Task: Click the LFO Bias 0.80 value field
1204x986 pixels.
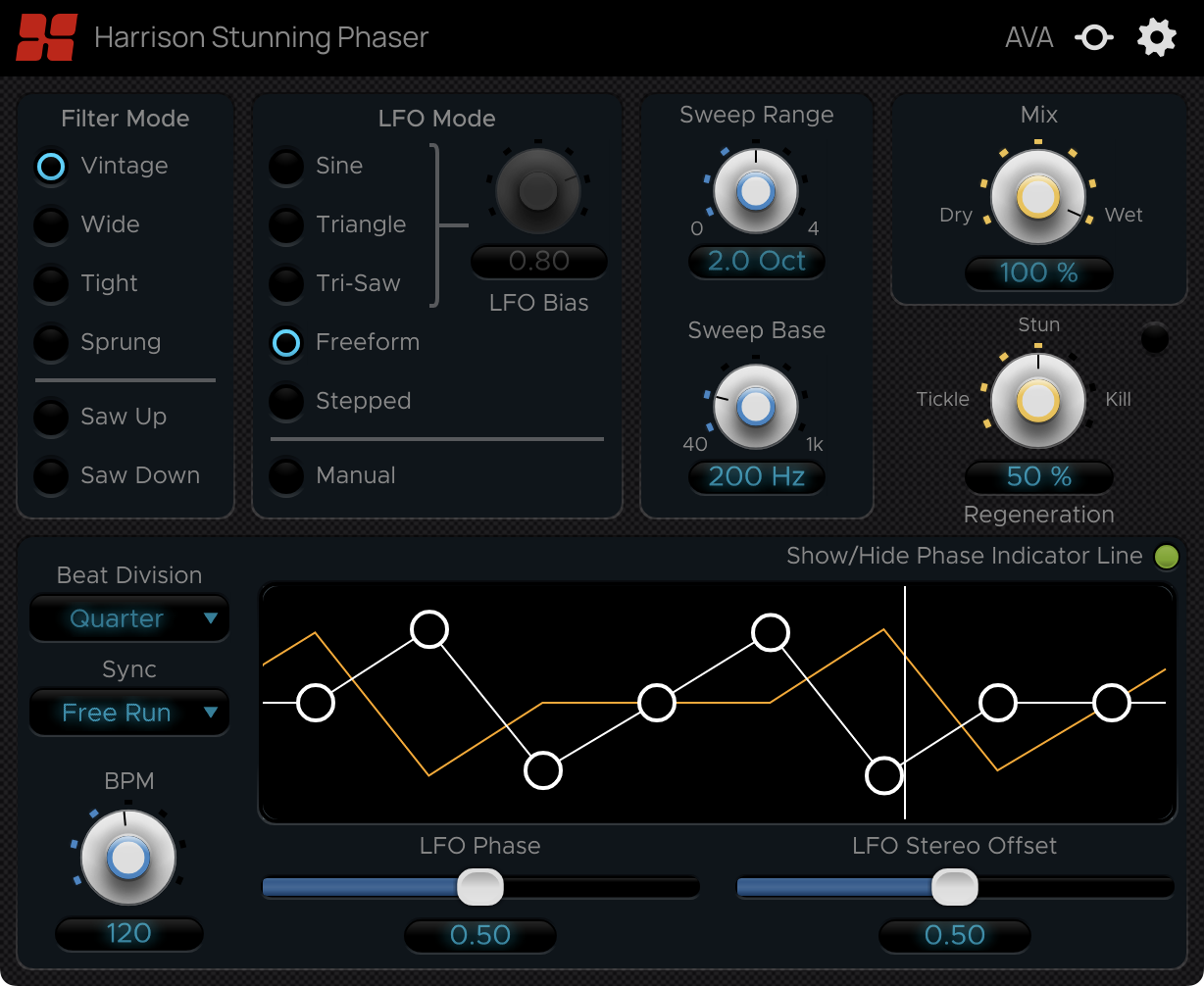Action: click(x=539, y=262)
